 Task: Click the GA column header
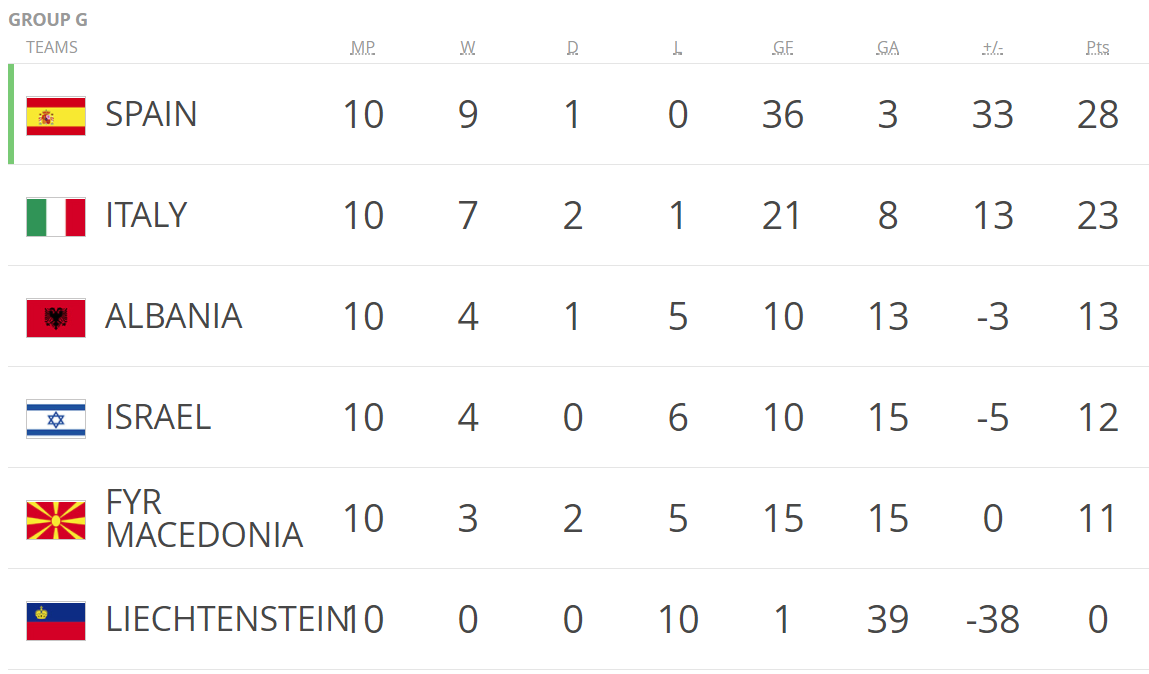click(887, 48)
